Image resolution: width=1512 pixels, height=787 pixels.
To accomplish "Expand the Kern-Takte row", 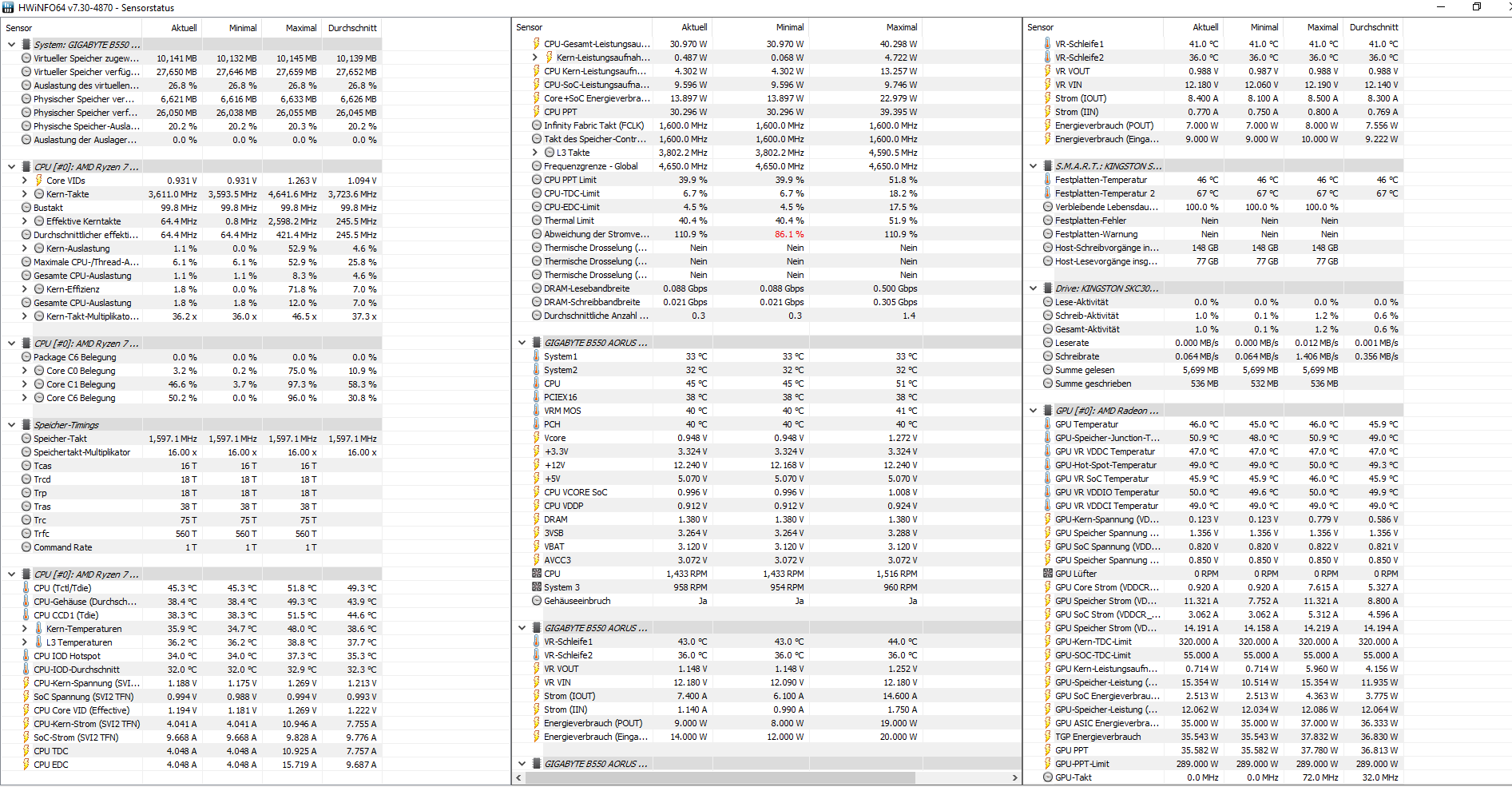I will (x=25, y=194).
